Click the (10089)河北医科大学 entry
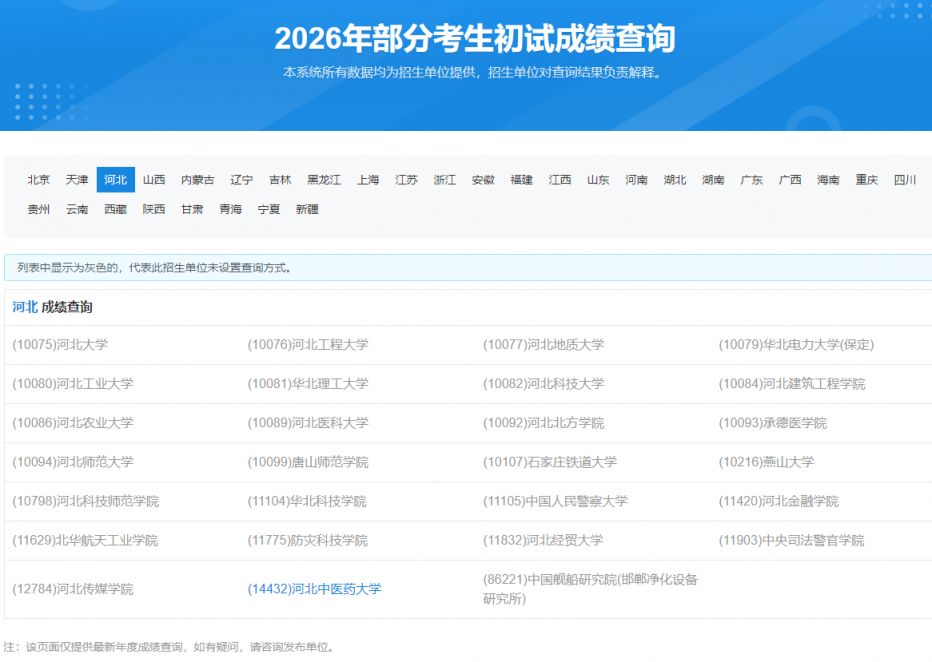This screenshot has height=662, width=932. pyautogui.click(x=308, y=423)
